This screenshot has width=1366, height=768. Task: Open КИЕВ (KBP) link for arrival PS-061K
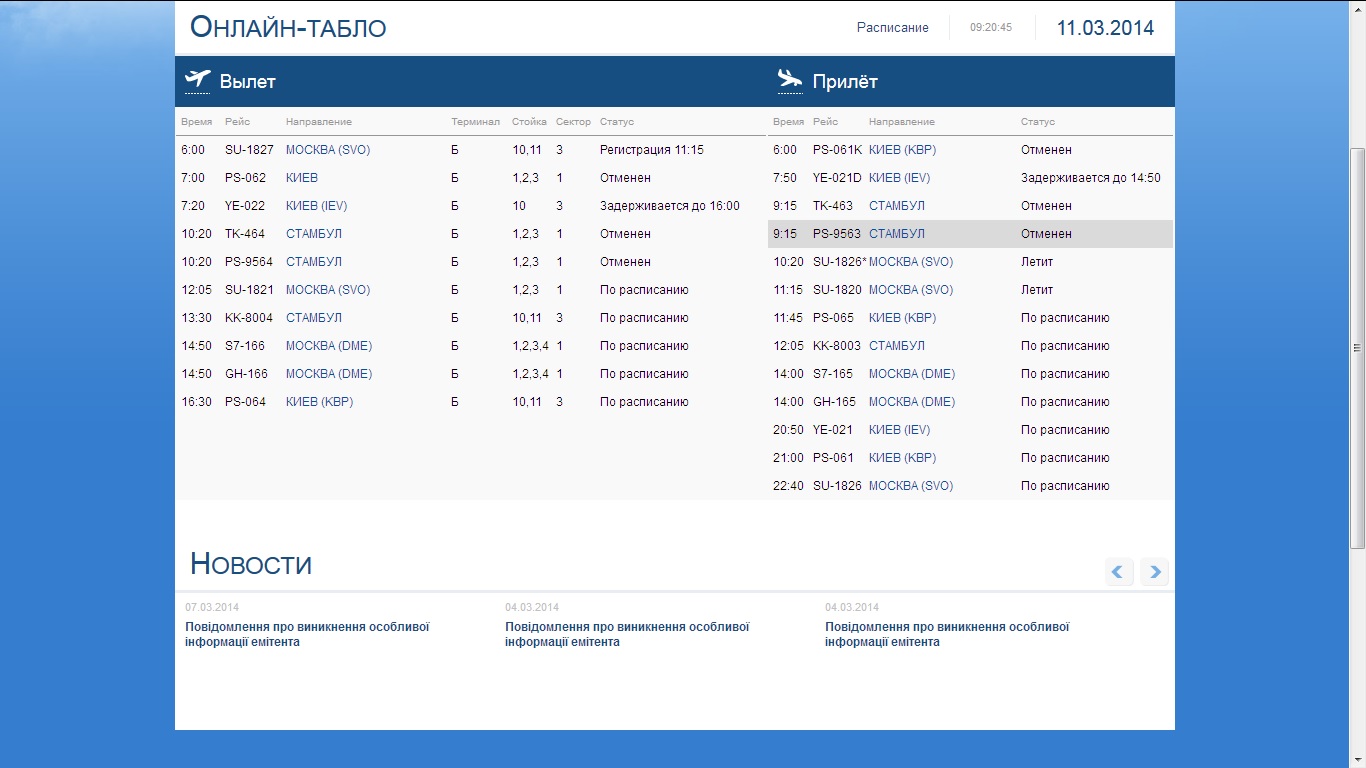[x=902, y=150]
